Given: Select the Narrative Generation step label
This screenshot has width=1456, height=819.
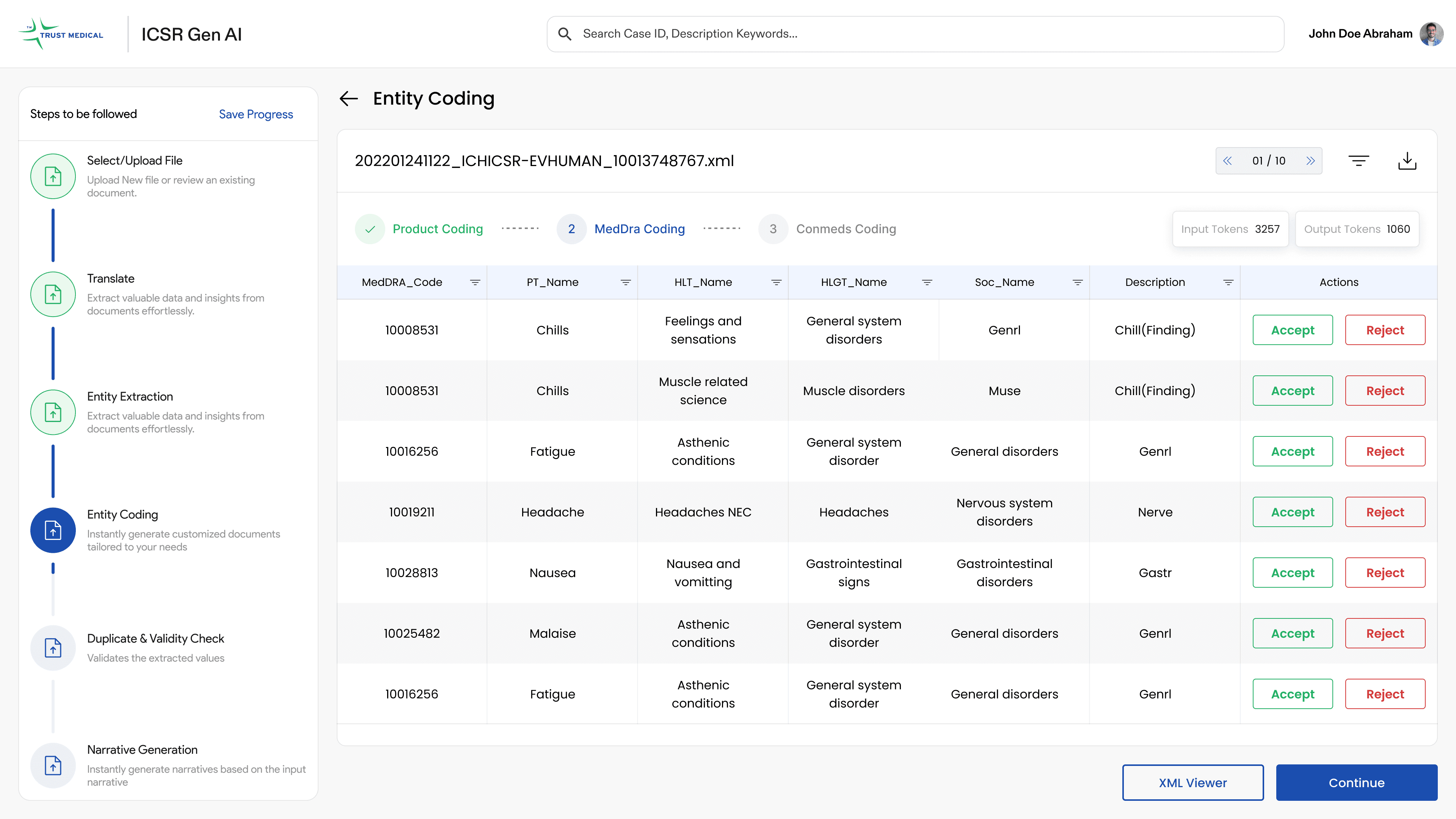Looking at the screenshot, I should tap(143, 750).
